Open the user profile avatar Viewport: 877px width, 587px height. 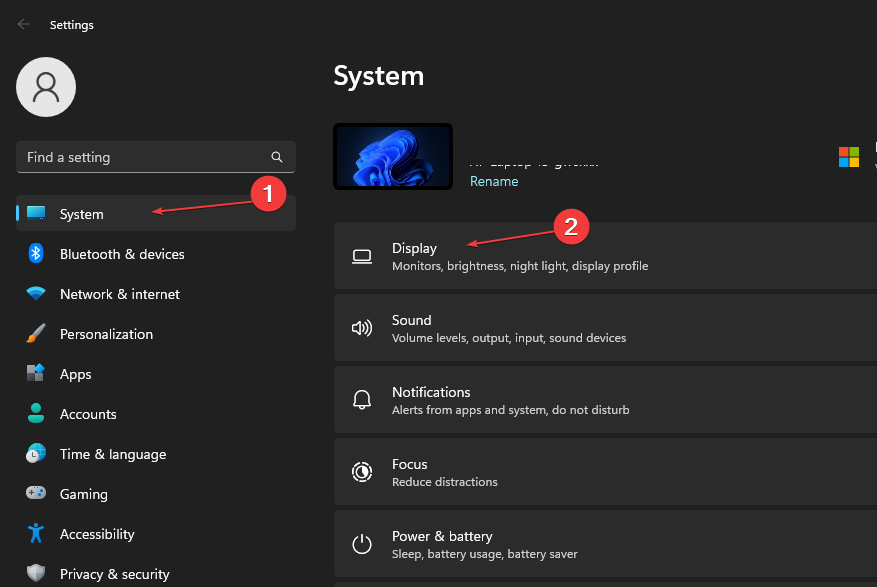coord(45,87)
